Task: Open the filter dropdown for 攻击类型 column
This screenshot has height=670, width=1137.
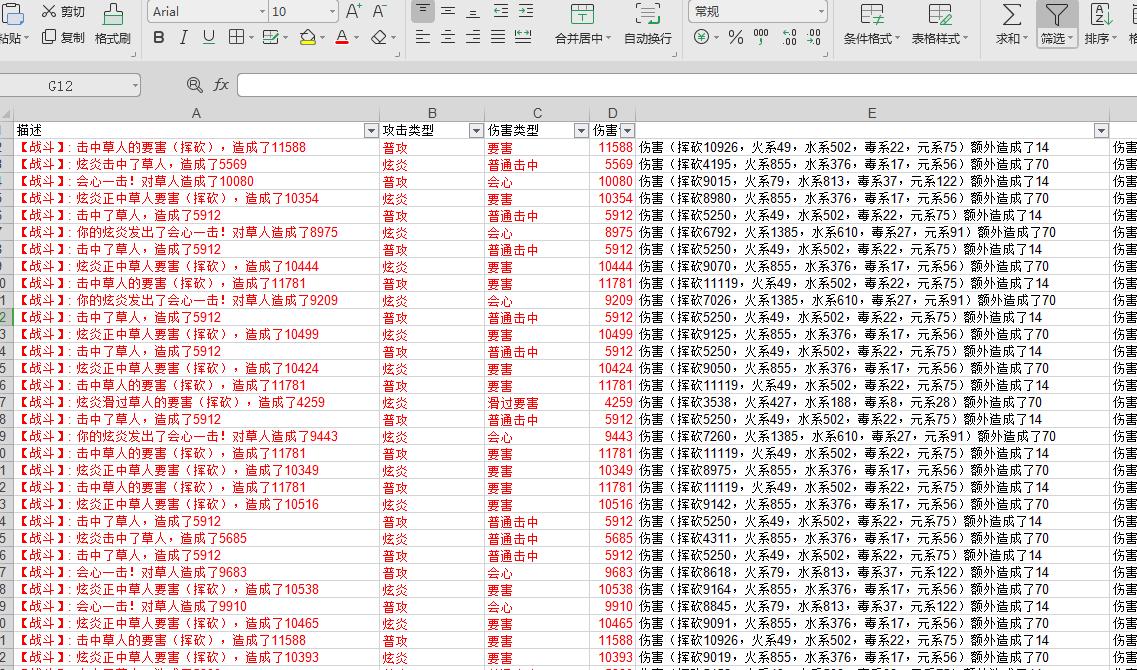Action: 476,131
